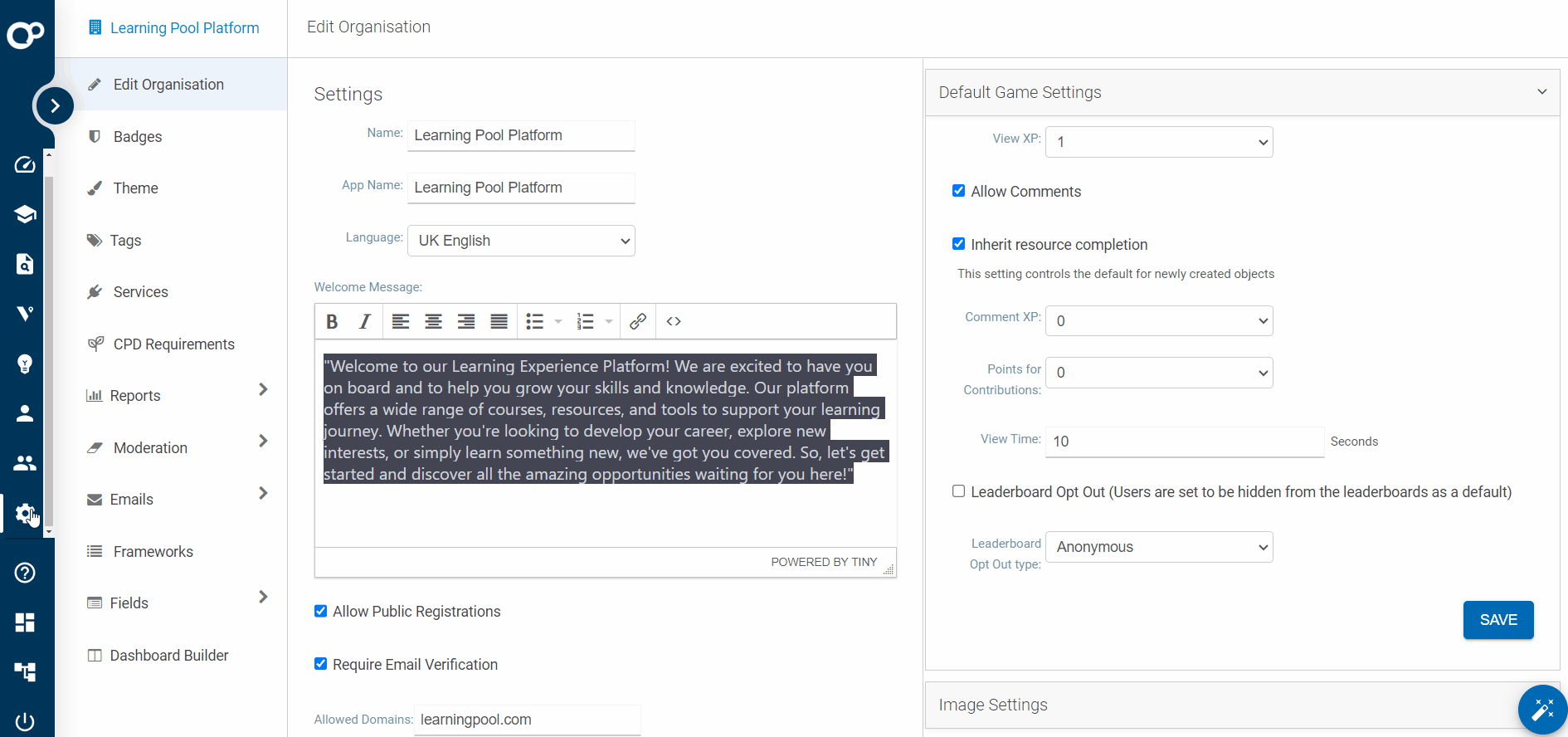Expand the Fields submenu arrow
Screen dimensions: 1568x737
click(x=263, y=597)
